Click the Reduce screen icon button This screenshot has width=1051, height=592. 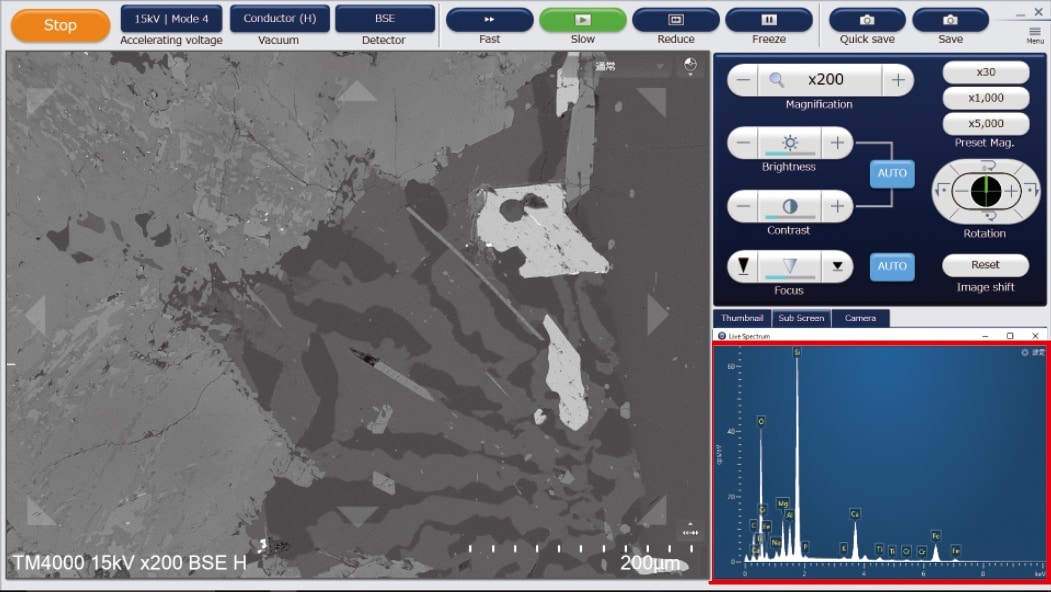675,20
